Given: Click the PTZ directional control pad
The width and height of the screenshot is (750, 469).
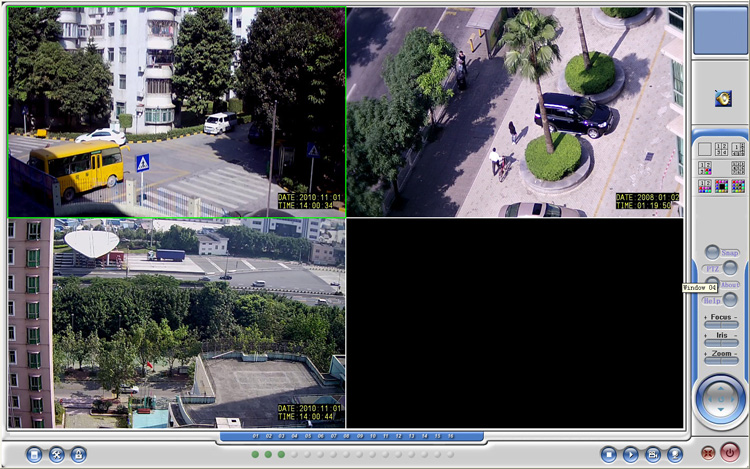Looking at the screenshot, I should point(720,398).
